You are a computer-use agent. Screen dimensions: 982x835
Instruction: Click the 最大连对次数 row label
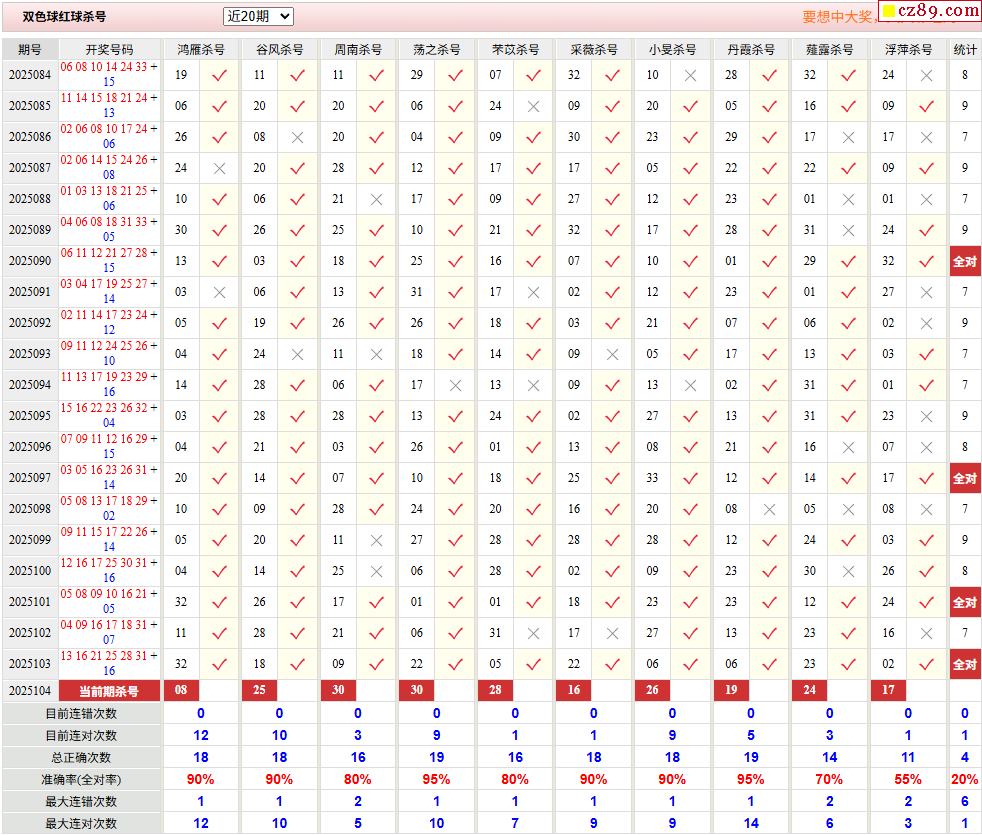[x=81, y=824]
